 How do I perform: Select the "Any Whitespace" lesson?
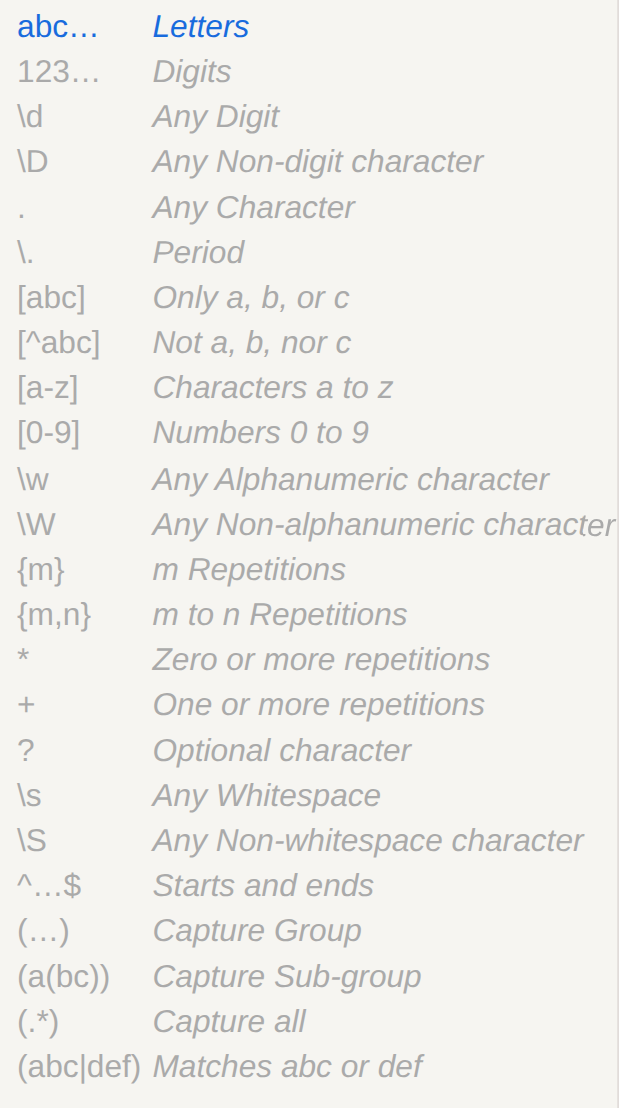point(266,796)
